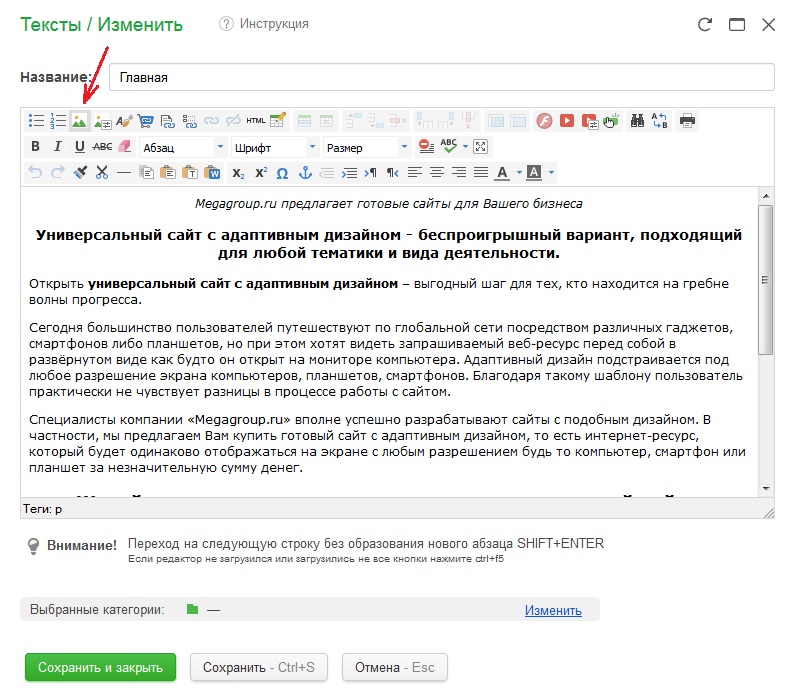Insert a shopping cart link
Image resolution: width=791 pixels, height=700 pixels.
click(x=146, y=121)
